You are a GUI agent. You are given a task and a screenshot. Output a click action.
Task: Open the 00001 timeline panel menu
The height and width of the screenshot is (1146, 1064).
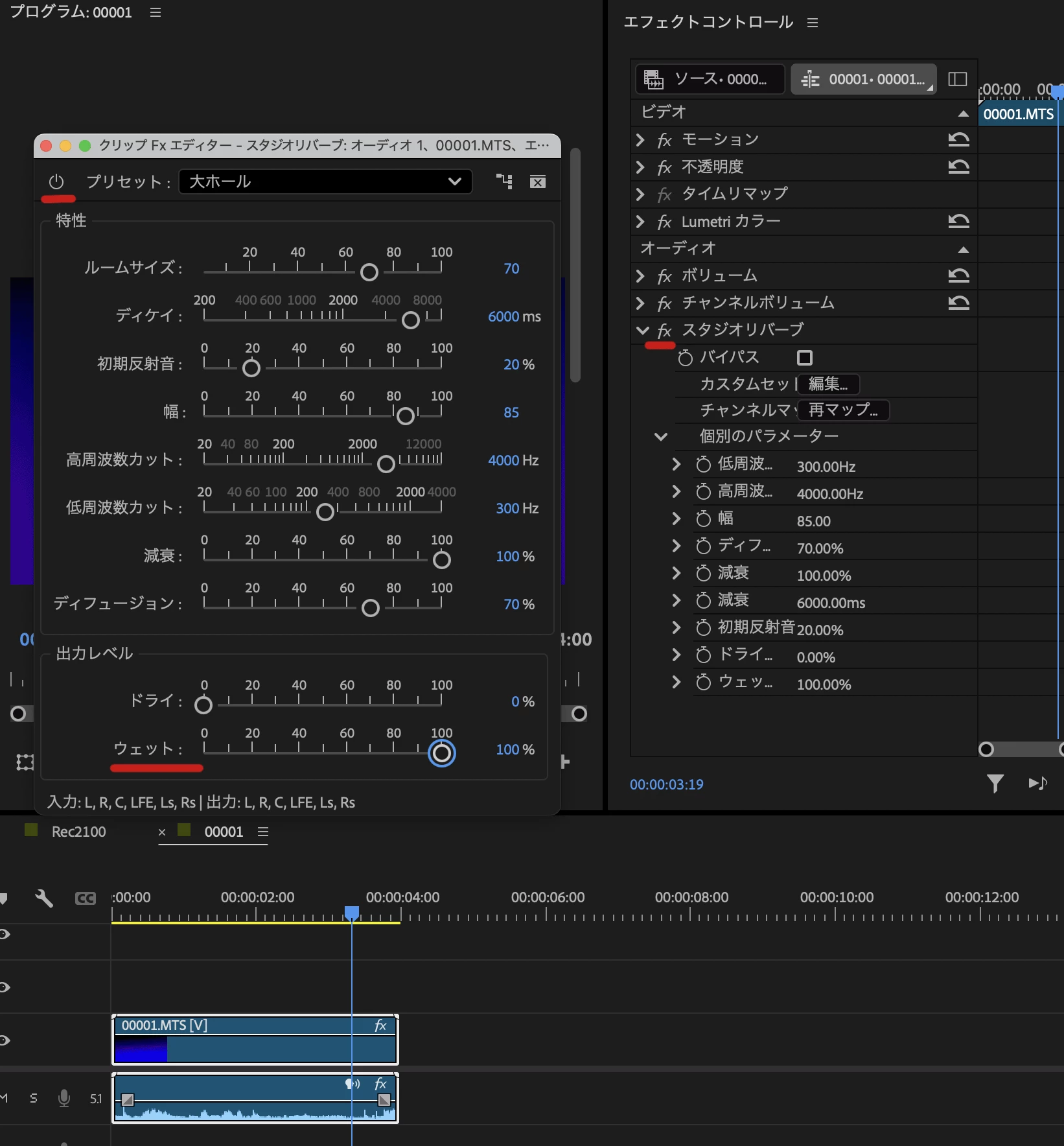coord(263,832)
